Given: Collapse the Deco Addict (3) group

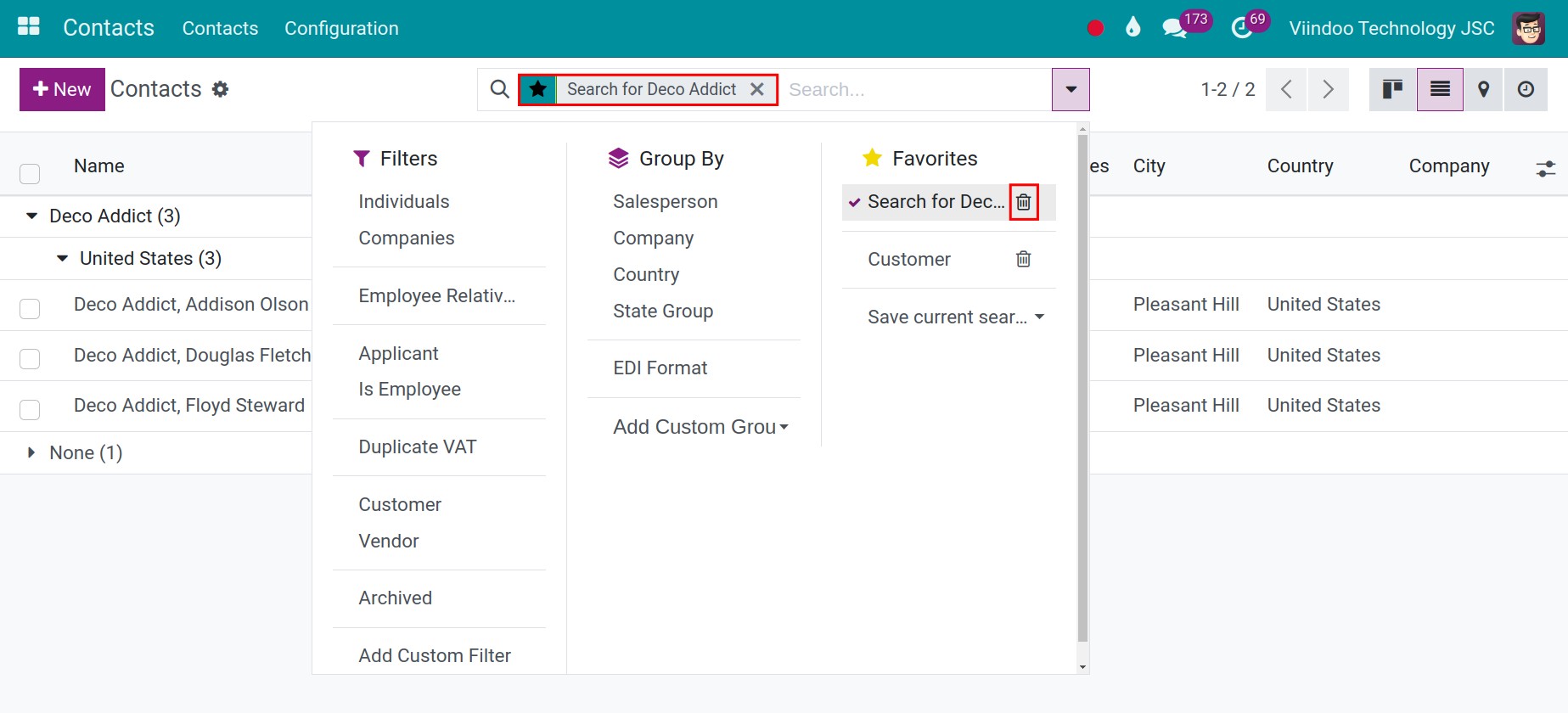Looking at the screenshot, I should 115,216.
